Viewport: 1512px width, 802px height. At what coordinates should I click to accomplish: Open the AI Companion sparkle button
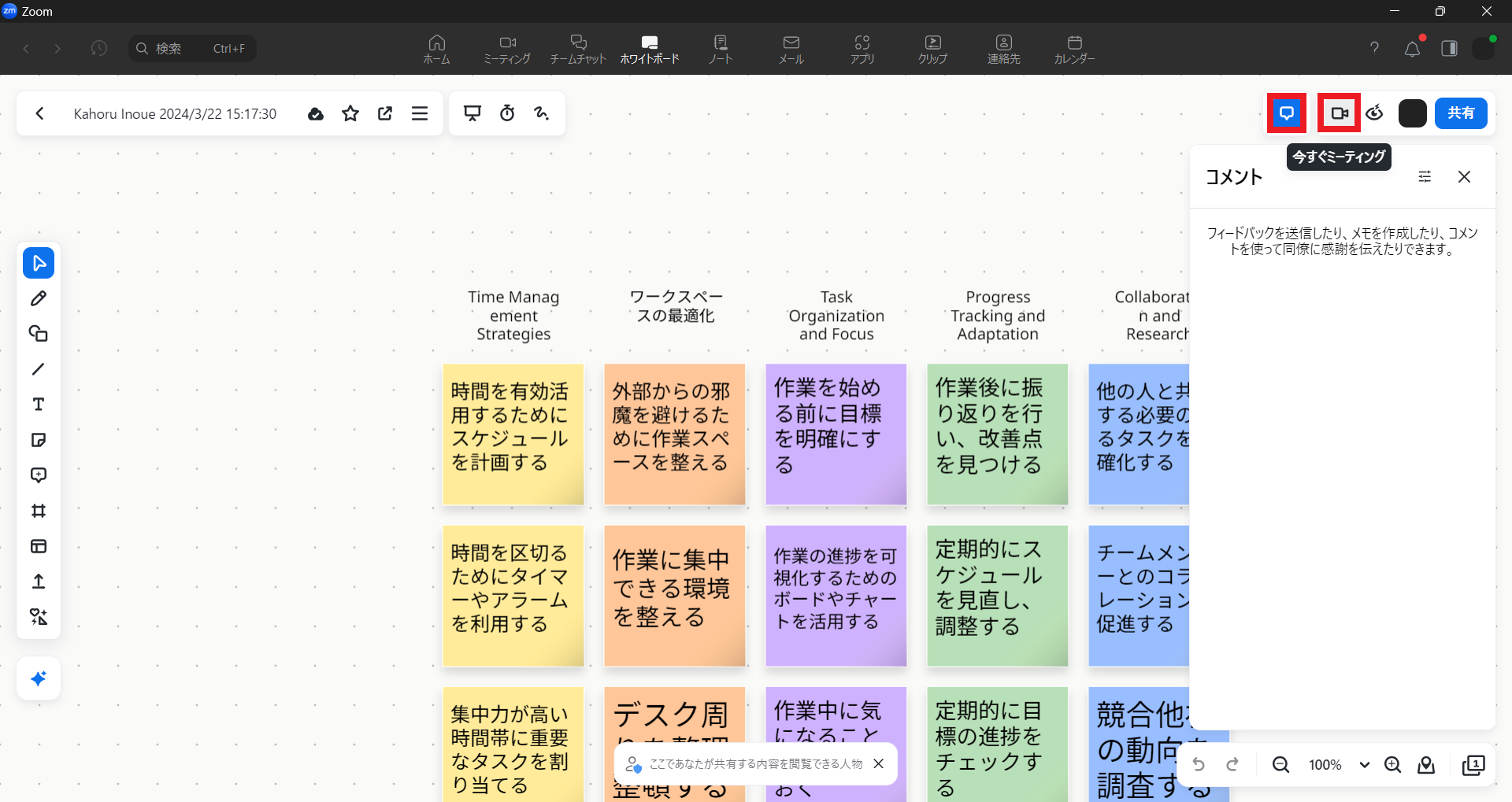(x=38, y=678)
